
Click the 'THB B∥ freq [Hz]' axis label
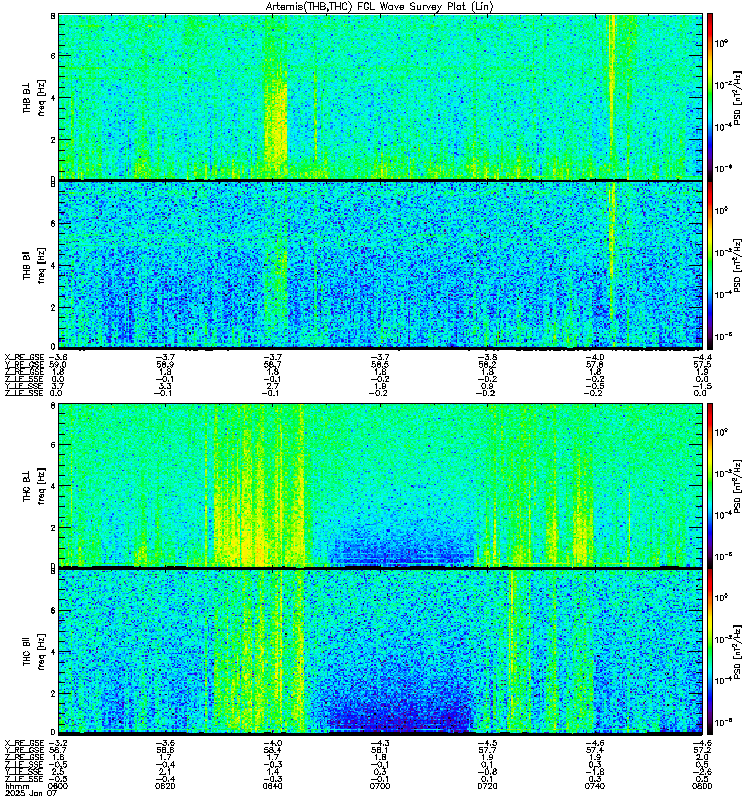pyautogui.click(x=34, y=265)
